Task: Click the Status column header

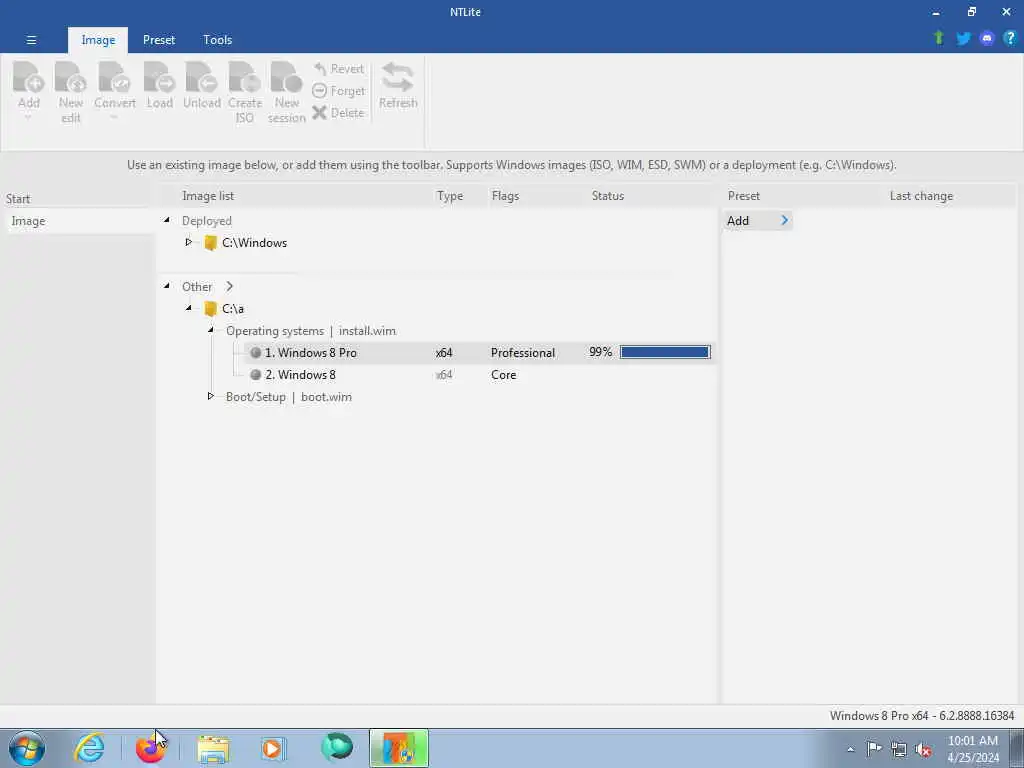Action: [607, 196]
